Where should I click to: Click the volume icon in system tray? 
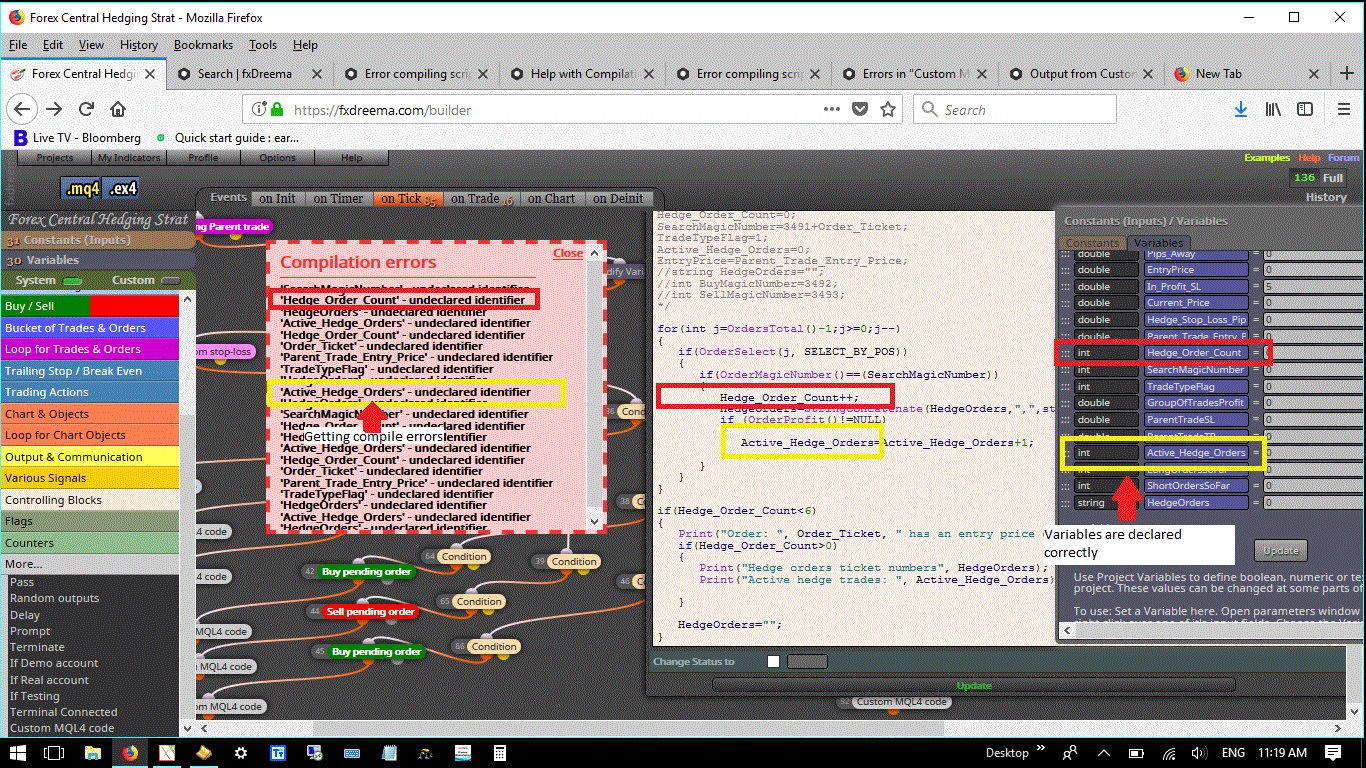(1198, 752)
